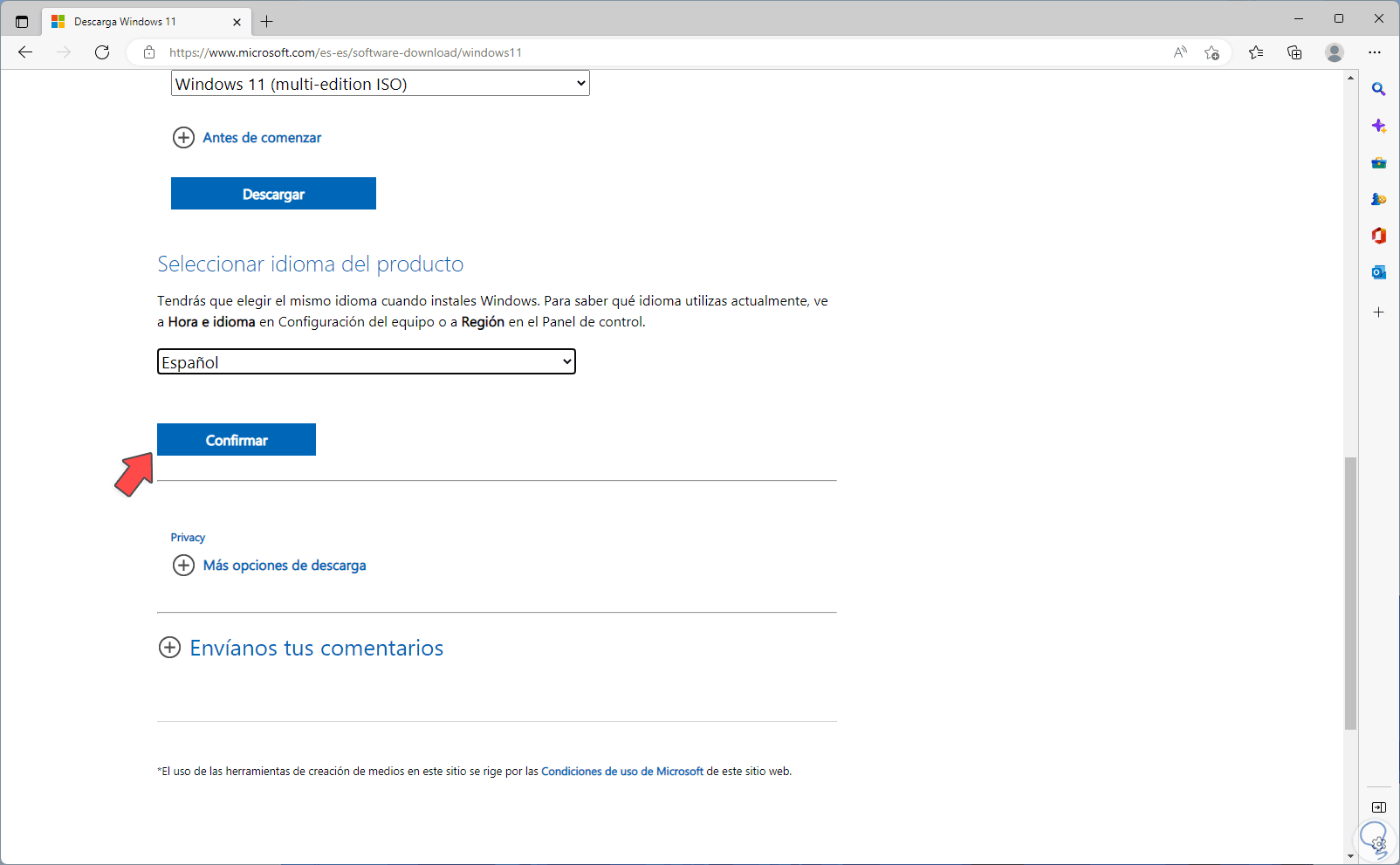
Task: Open the sidebar Outlook icon
Action: click(x=1379, y=272)
